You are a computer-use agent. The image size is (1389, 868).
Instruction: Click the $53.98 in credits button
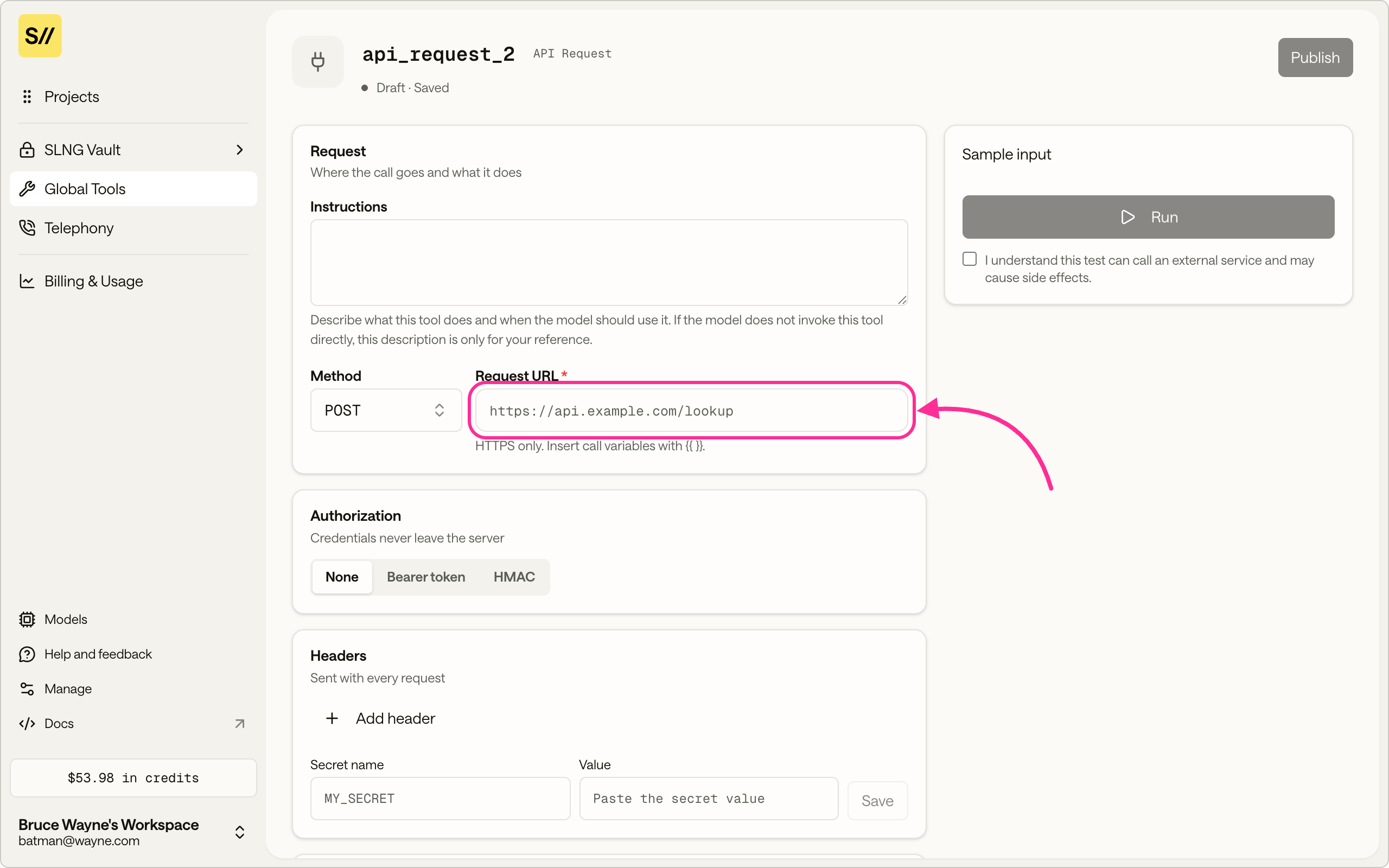click(x=133, y=778)
